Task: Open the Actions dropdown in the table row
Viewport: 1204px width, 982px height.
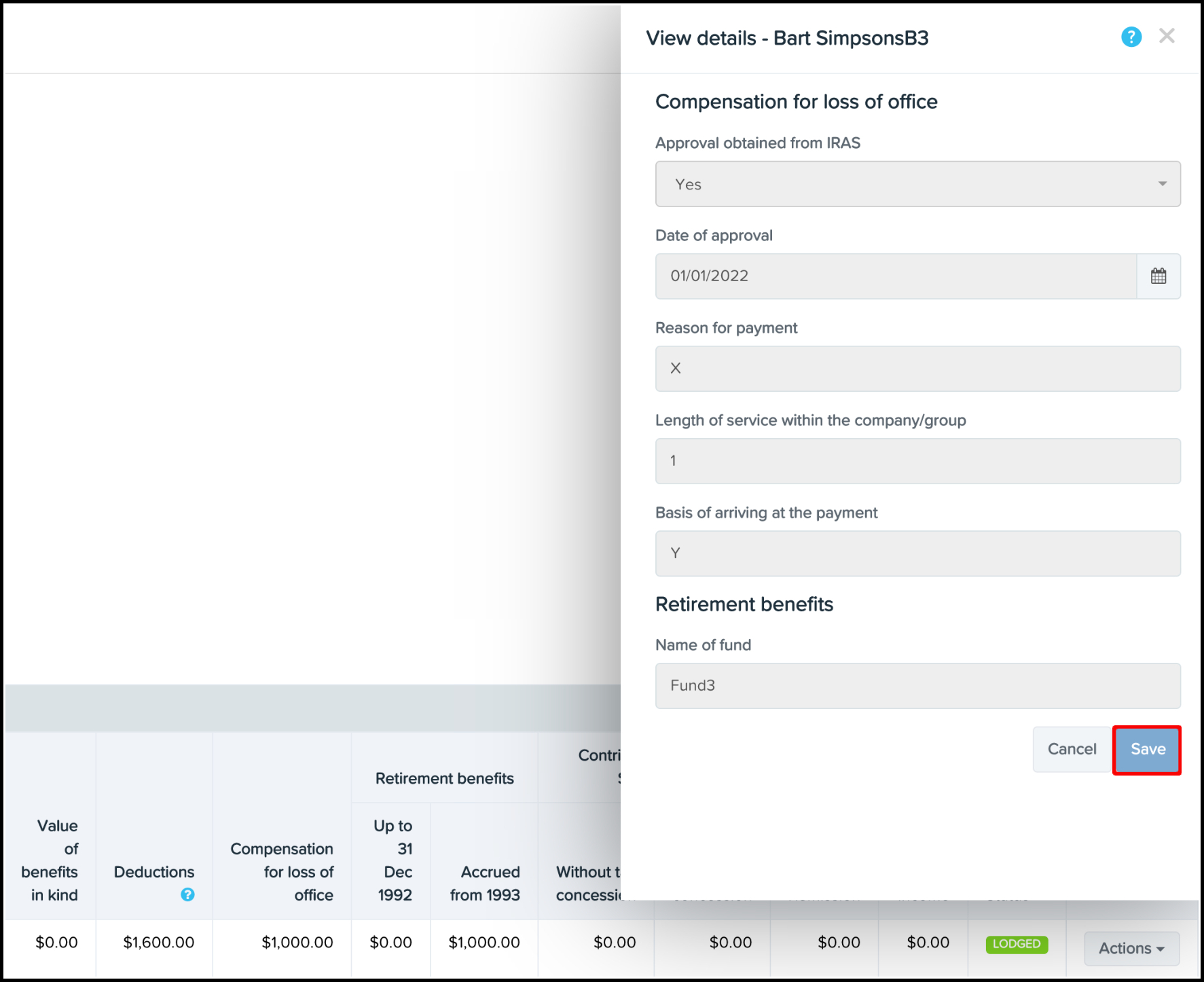Action: pyautogui.click(x=1131, y=948)
